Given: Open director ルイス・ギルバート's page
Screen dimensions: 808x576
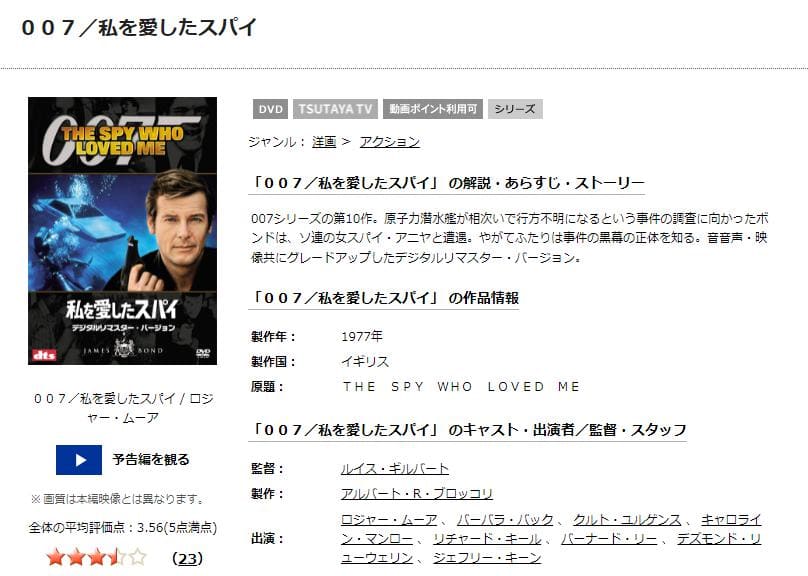Looking at the screenshot, I should point(394,467).
